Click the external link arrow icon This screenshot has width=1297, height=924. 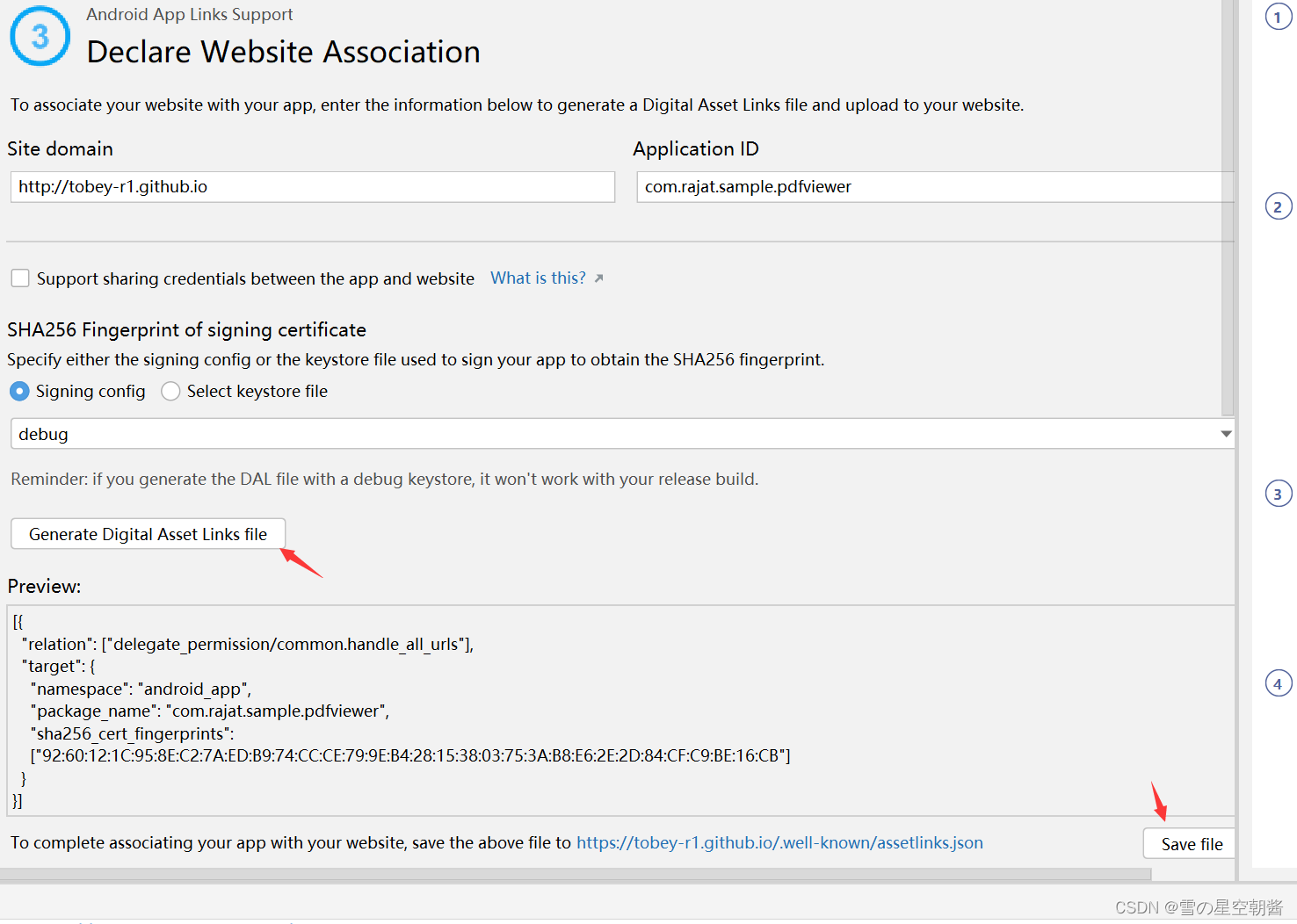[598, 278]
